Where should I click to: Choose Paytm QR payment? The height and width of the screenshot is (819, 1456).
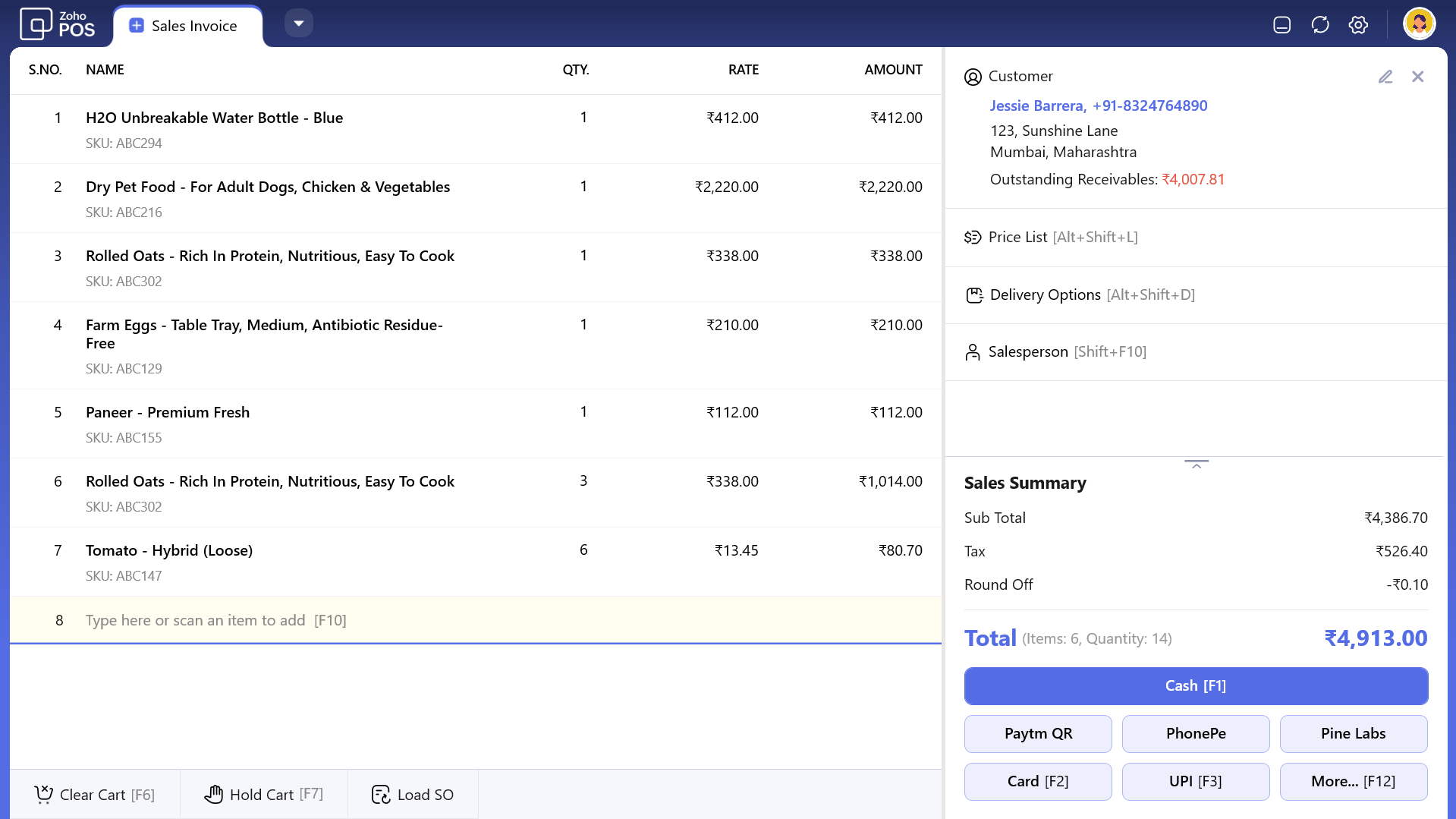coord(1038,733)
